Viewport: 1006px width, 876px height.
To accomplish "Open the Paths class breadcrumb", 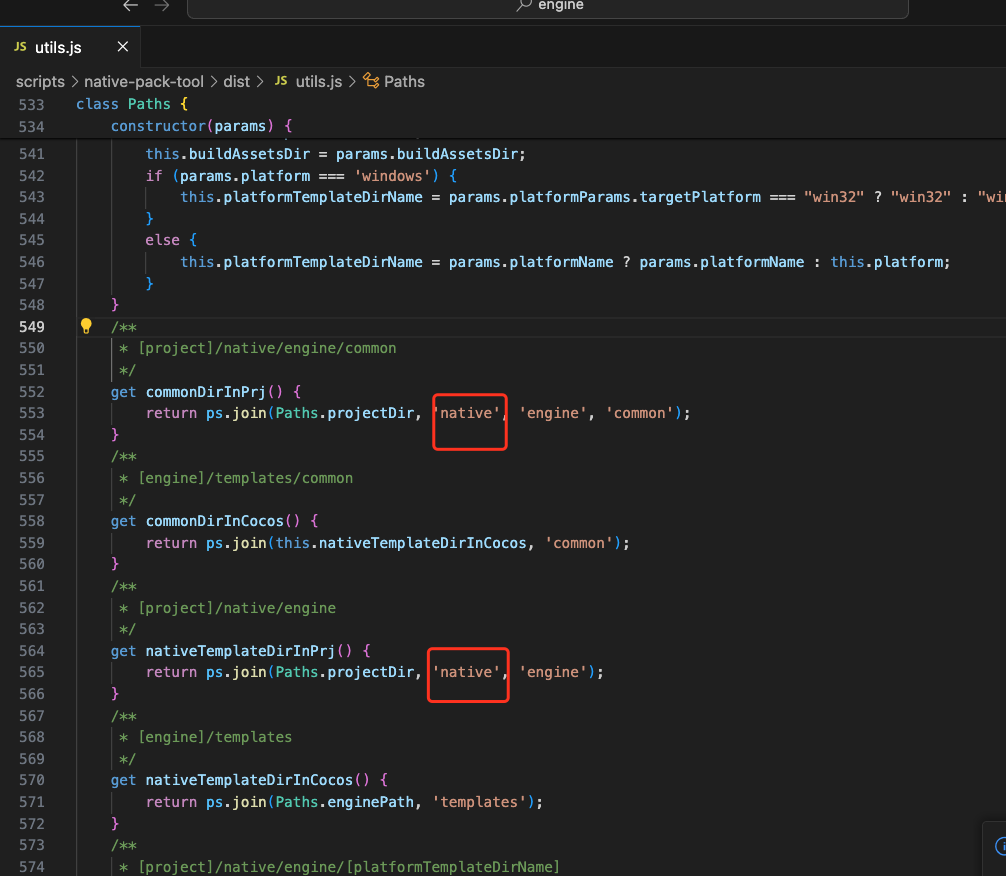I will [x=404, y=82].
